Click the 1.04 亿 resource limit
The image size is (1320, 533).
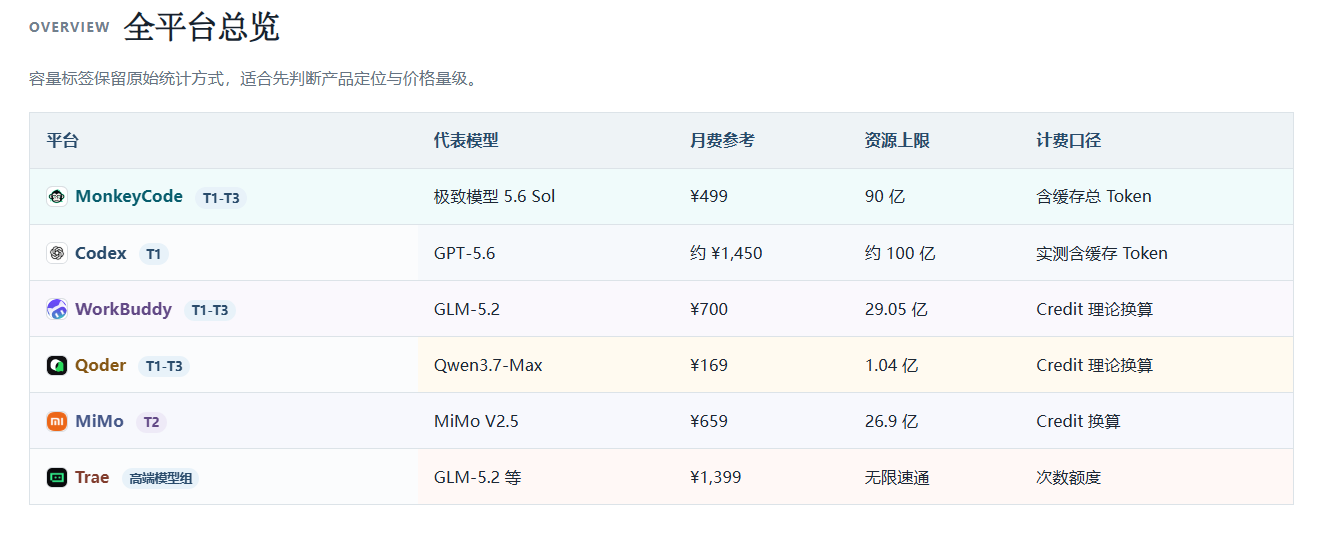891,365
